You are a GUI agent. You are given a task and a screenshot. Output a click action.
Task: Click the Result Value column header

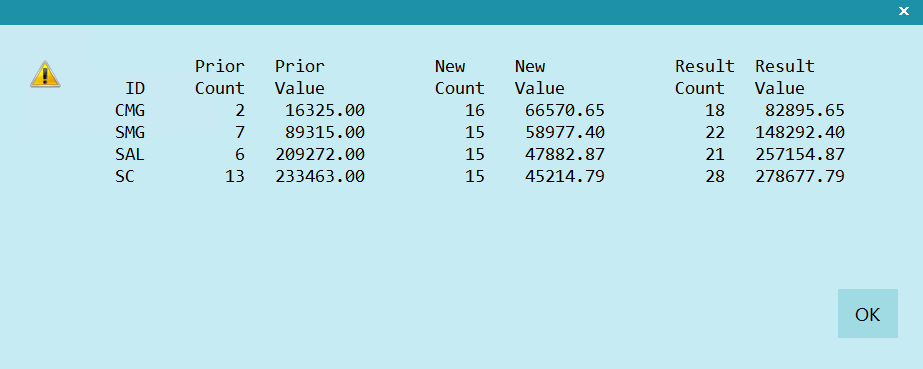click(785, 77)
